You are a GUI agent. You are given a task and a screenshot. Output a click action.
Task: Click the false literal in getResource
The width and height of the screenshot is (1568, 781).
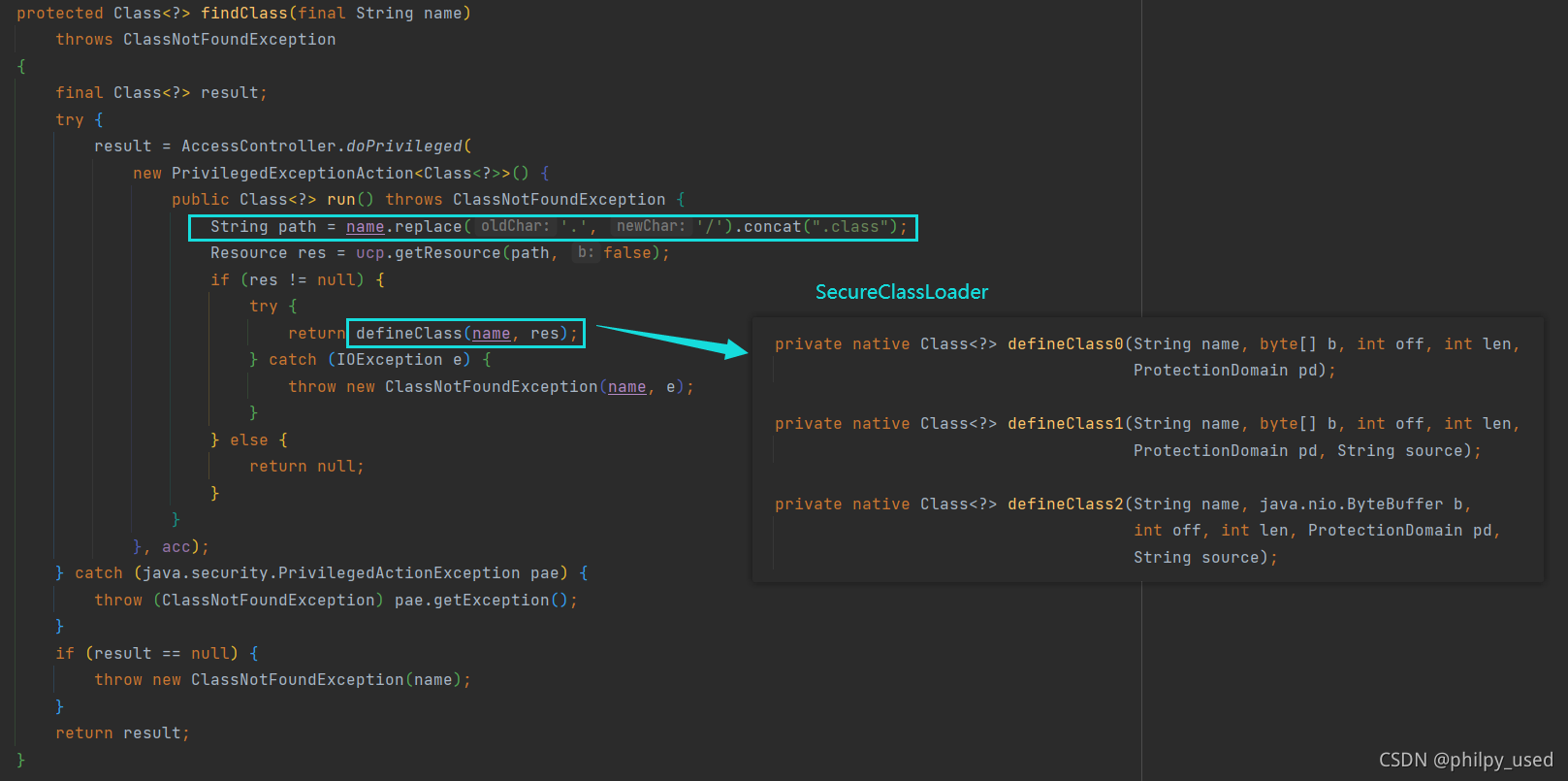click(626, 252)
